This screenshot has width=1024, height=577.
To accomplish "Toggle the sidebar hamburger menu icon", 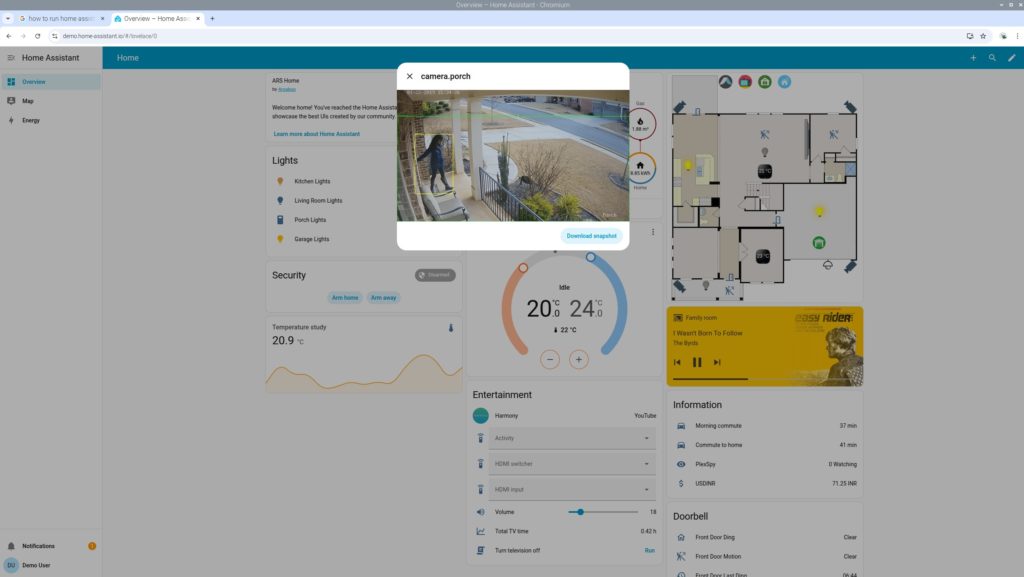I will 11,58.
